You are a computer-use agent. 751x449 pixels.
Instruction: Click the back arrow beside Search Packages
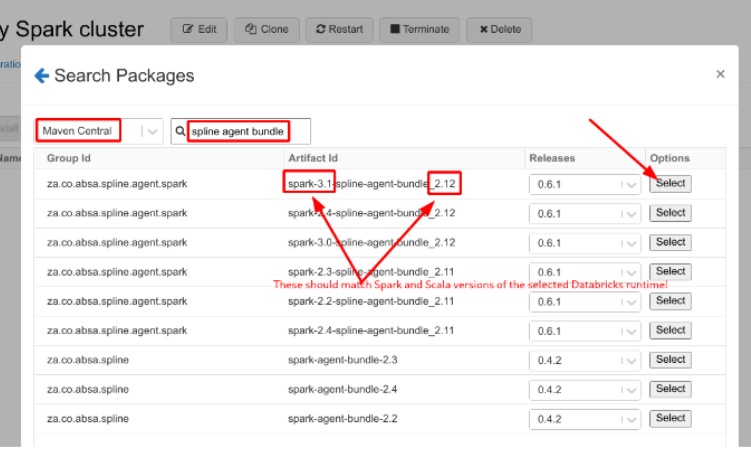[x=41, y=75]
